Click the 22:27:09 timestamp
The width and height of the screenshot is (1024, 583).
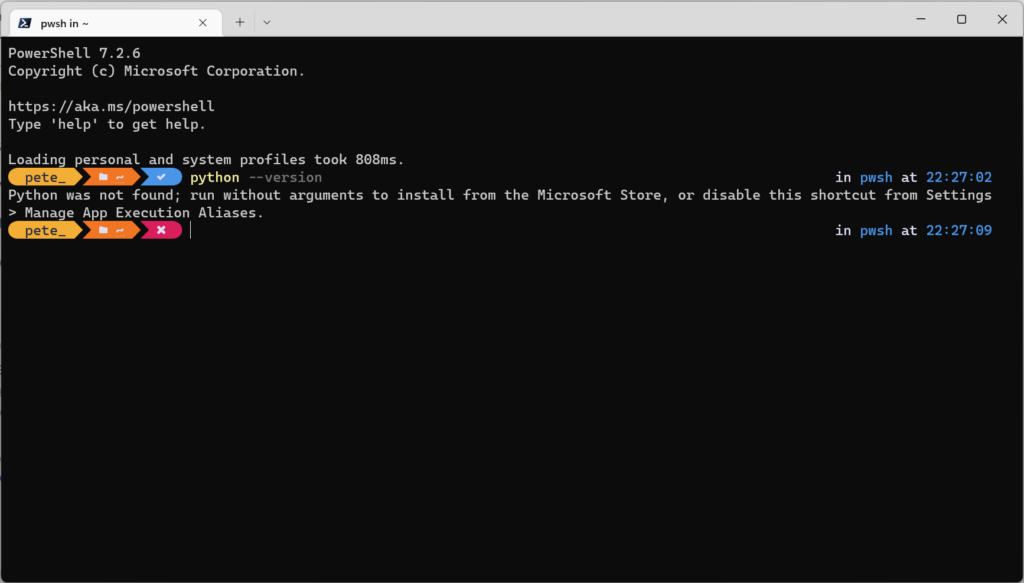click(x=959, y=230)
